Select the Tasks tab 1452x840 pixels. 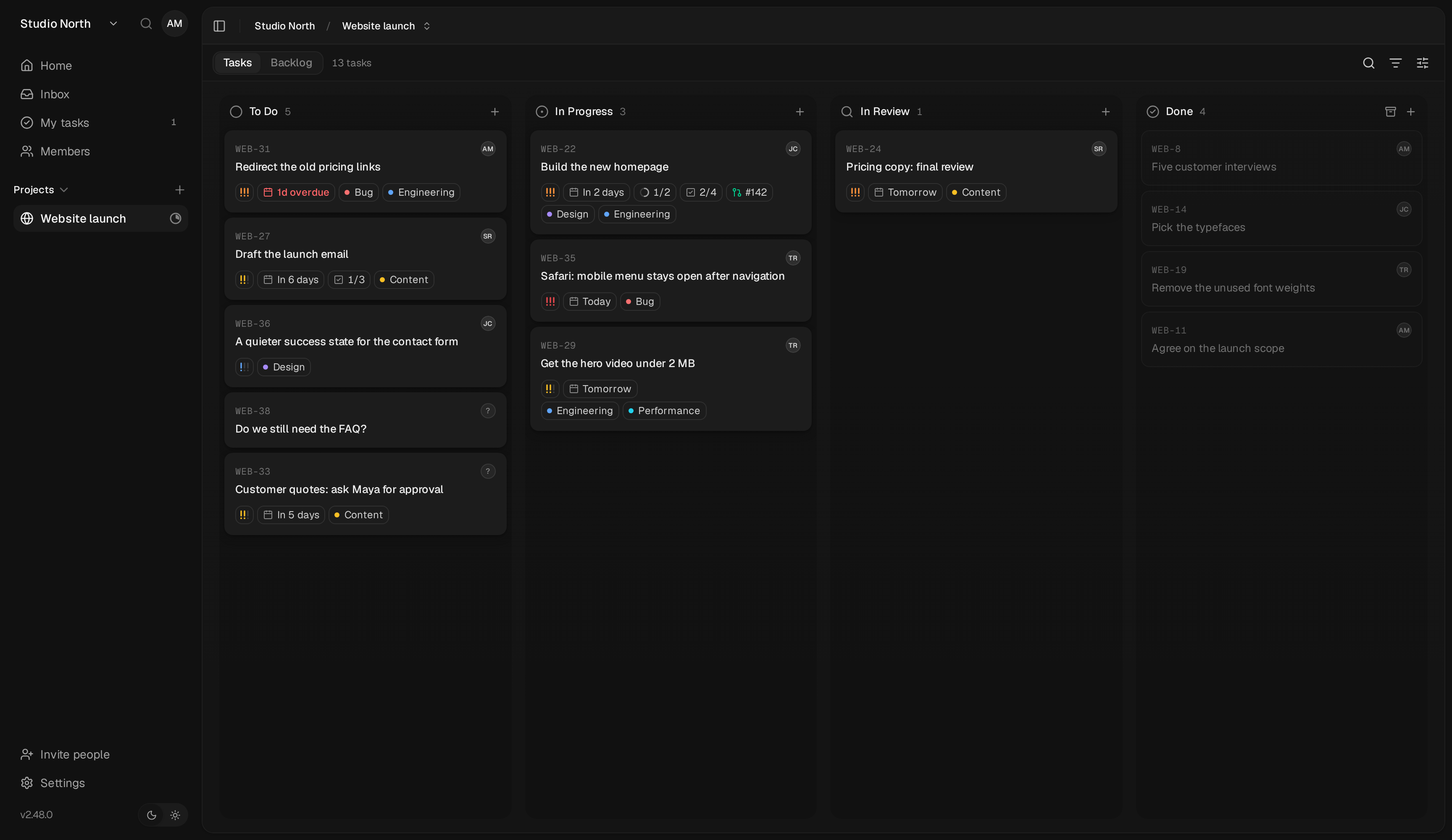coord(237,63)
